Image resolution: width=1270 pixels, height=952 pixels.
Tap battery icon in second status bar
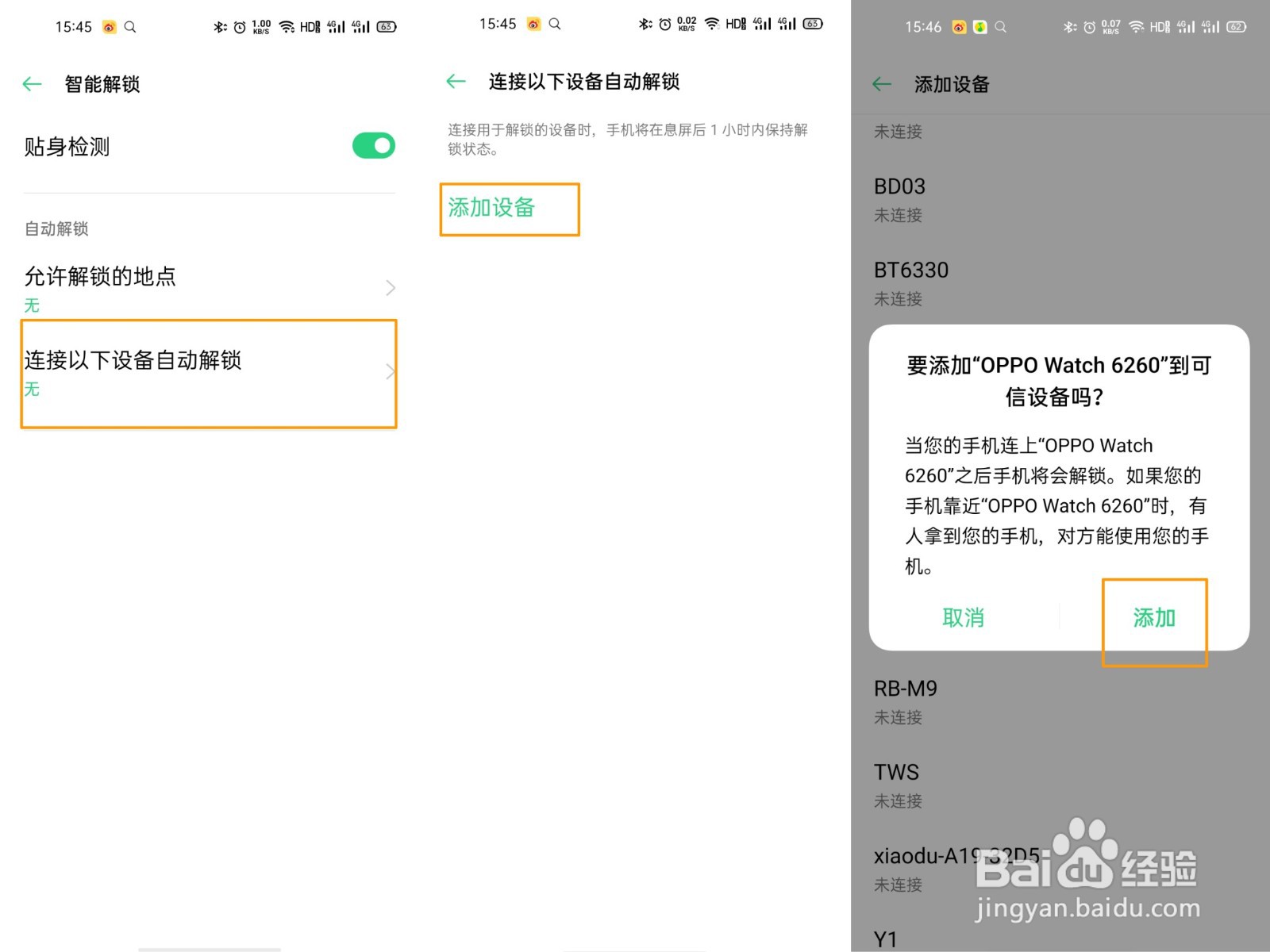point(813,24)
